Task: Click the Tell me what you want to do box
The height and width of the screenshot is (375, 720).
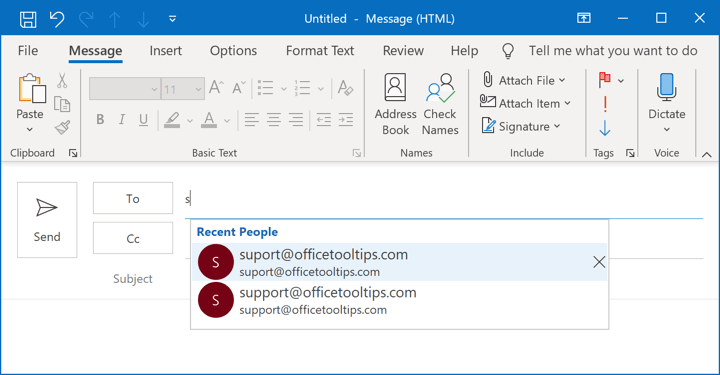Action: coord(613,50)
